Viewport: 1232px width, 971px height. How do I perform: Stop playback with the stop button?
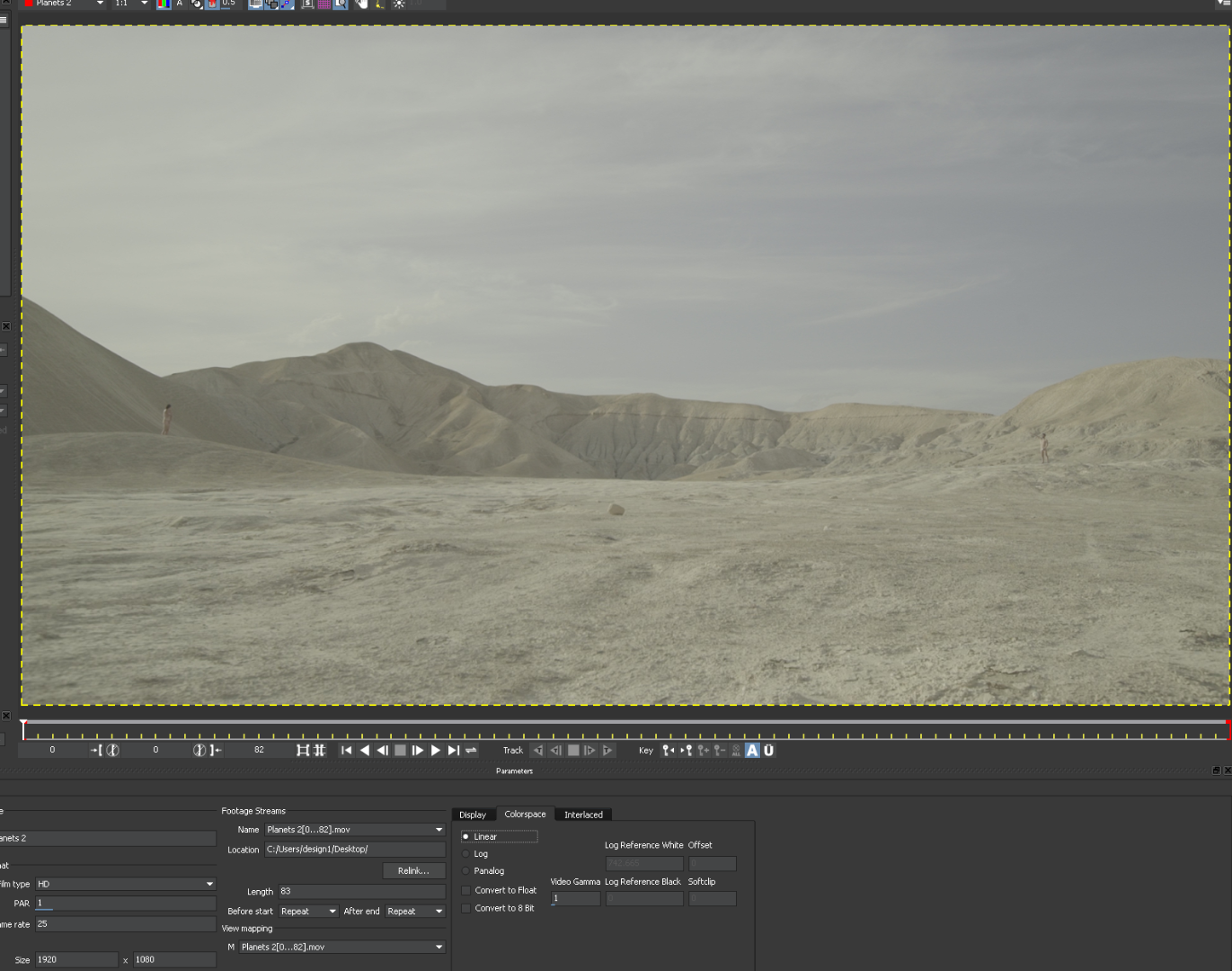(400, 751)
